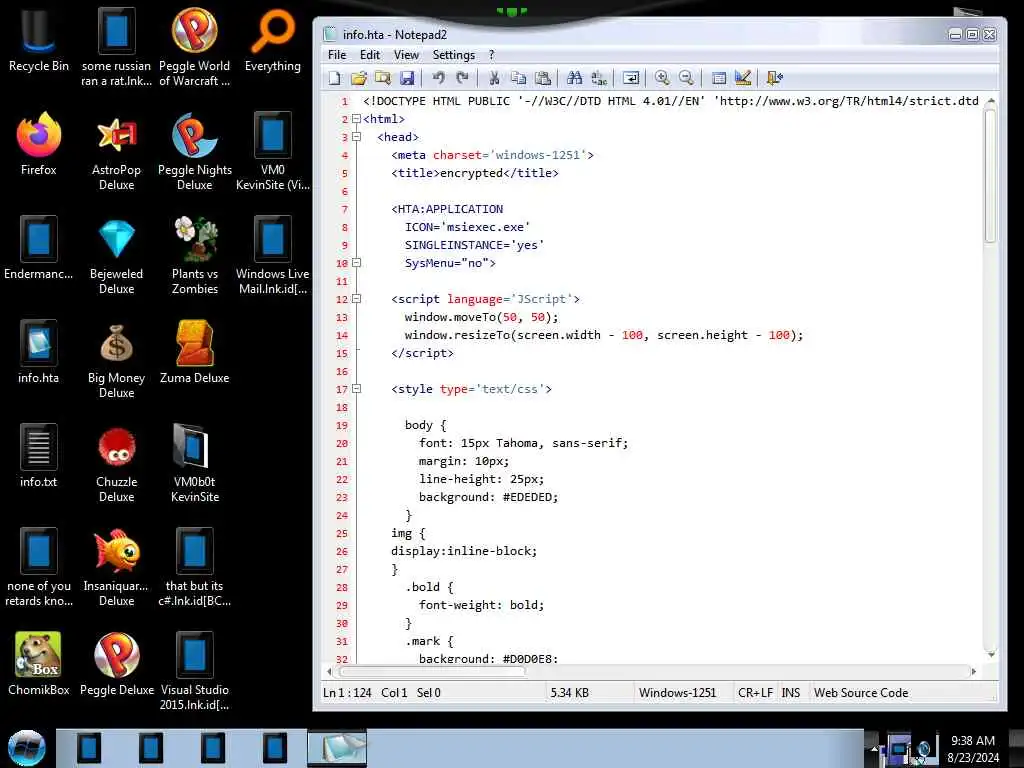Select the info.hta desktop file icon

pos(39,351)
